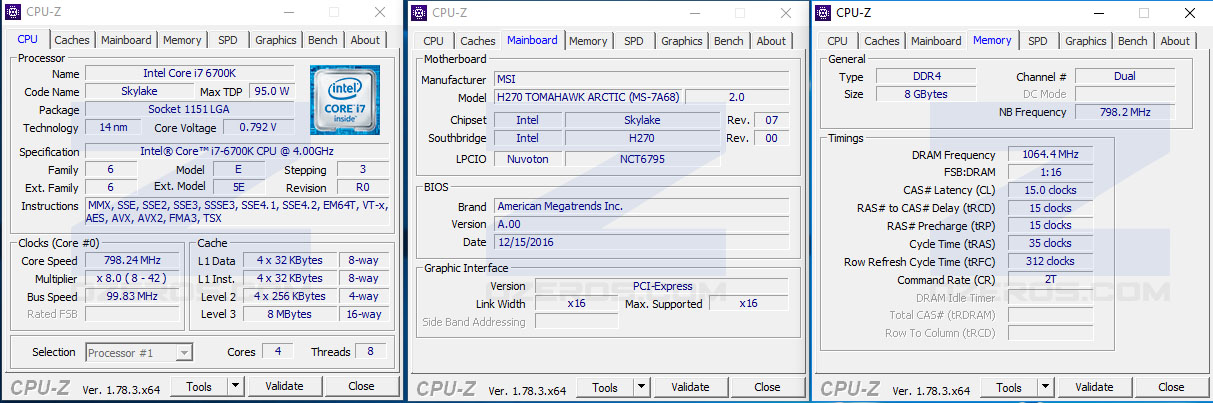Click Close button in Mainboard window
The image size is (1213, 403).
click(767, 387)
